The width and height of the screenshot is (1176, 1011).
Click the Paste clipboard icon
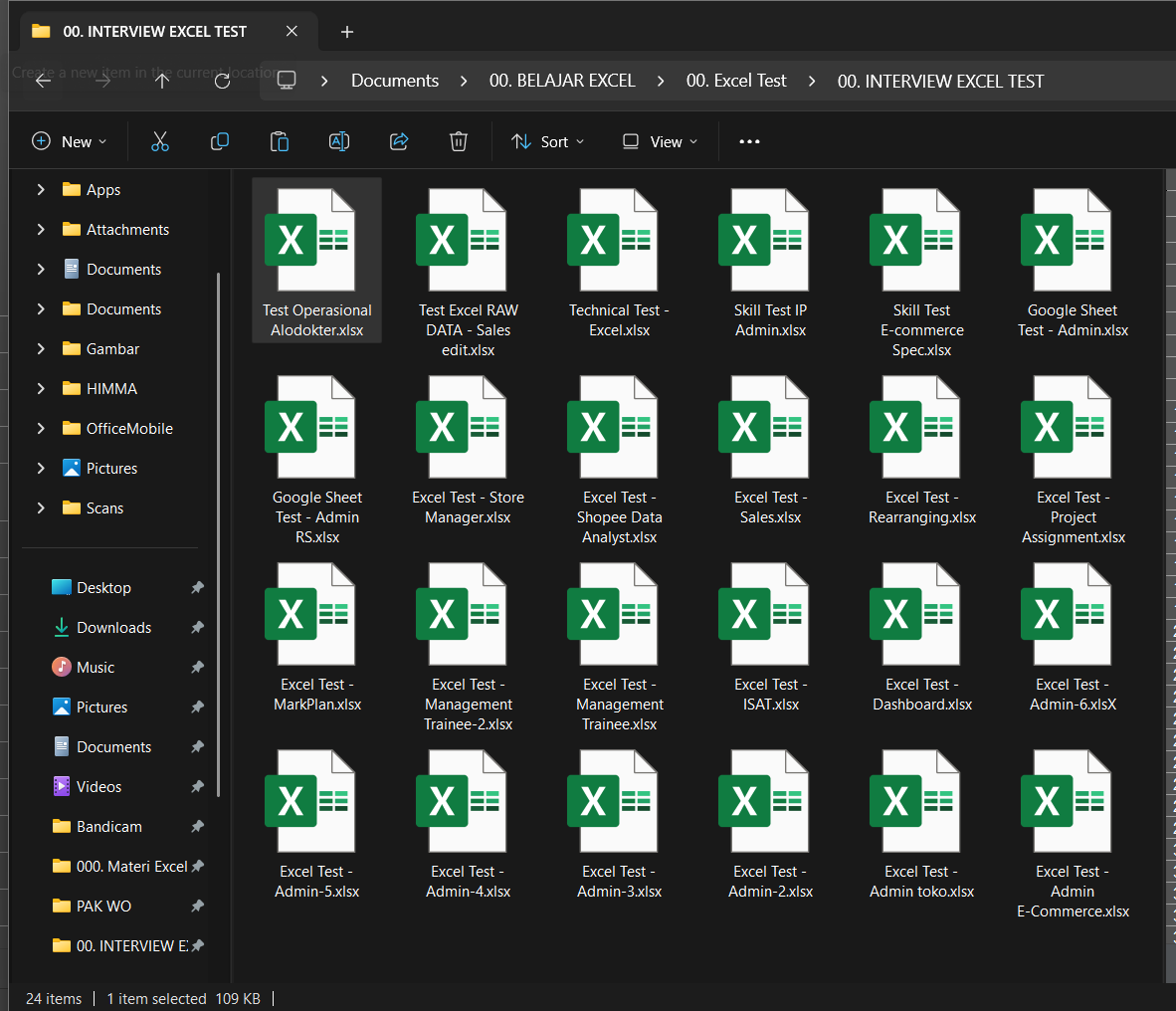pos(279,141)
